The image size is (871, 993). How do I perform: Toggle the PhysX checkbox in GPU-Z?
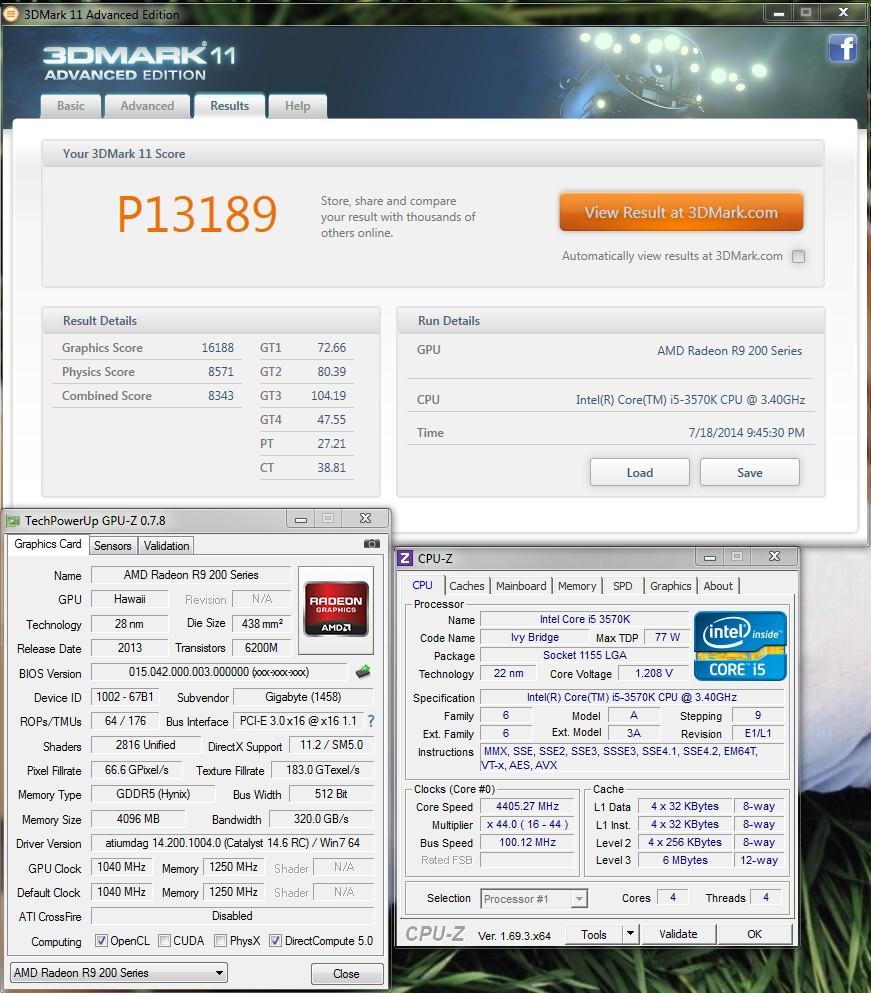[x=220, y=940]
